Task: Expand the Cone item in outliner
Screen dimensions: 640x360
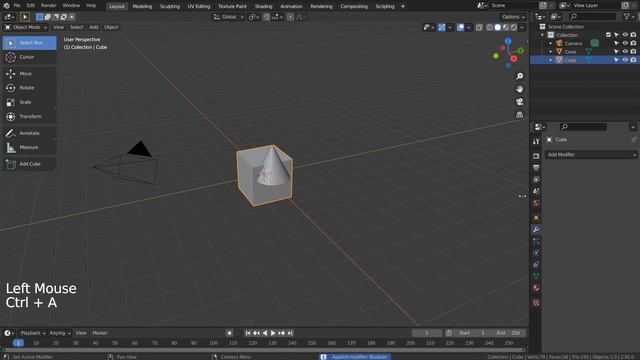Action: (551, 52)
